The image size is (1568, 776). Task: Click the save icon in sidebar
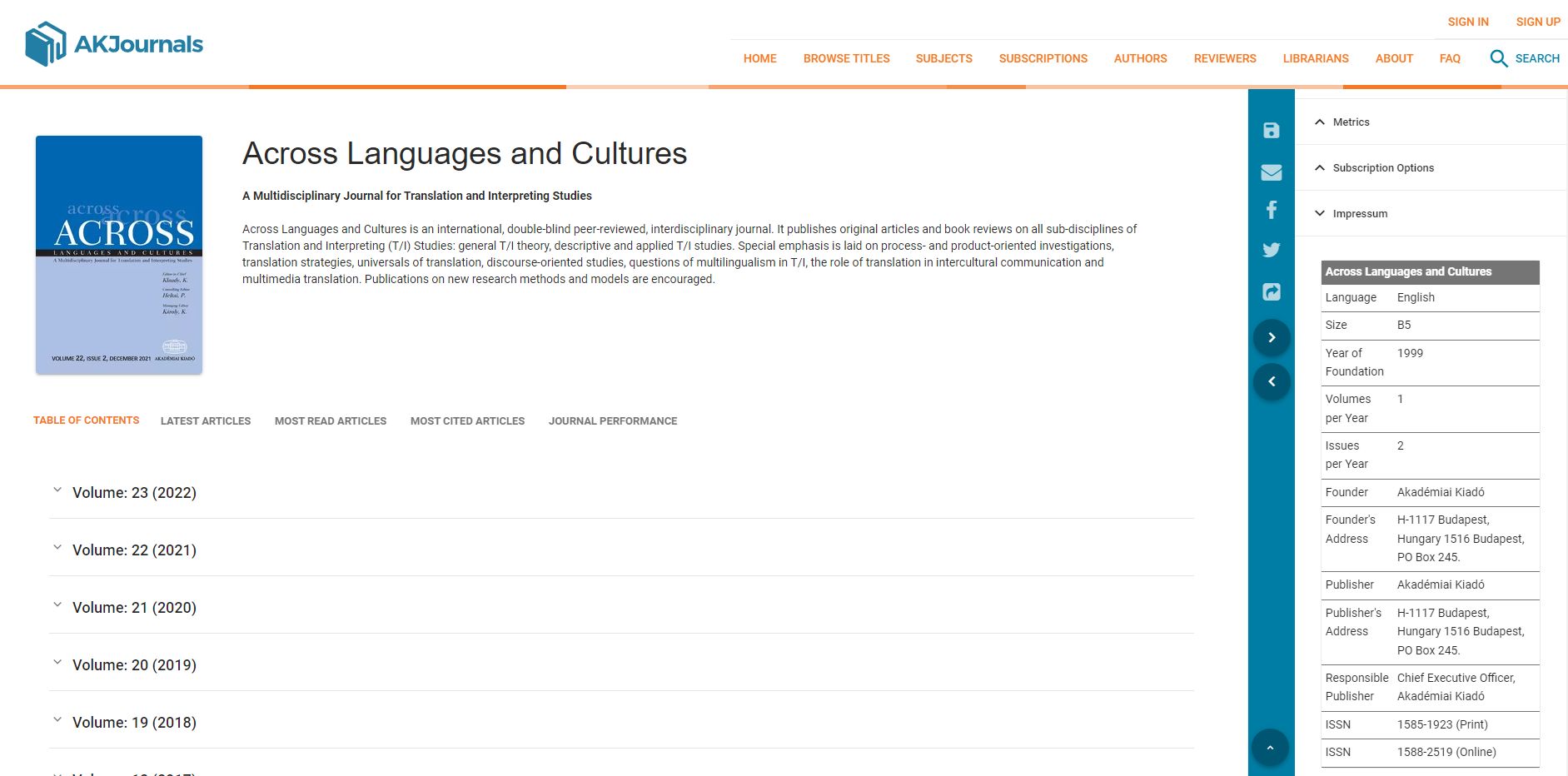click(x=1271, y=130)
